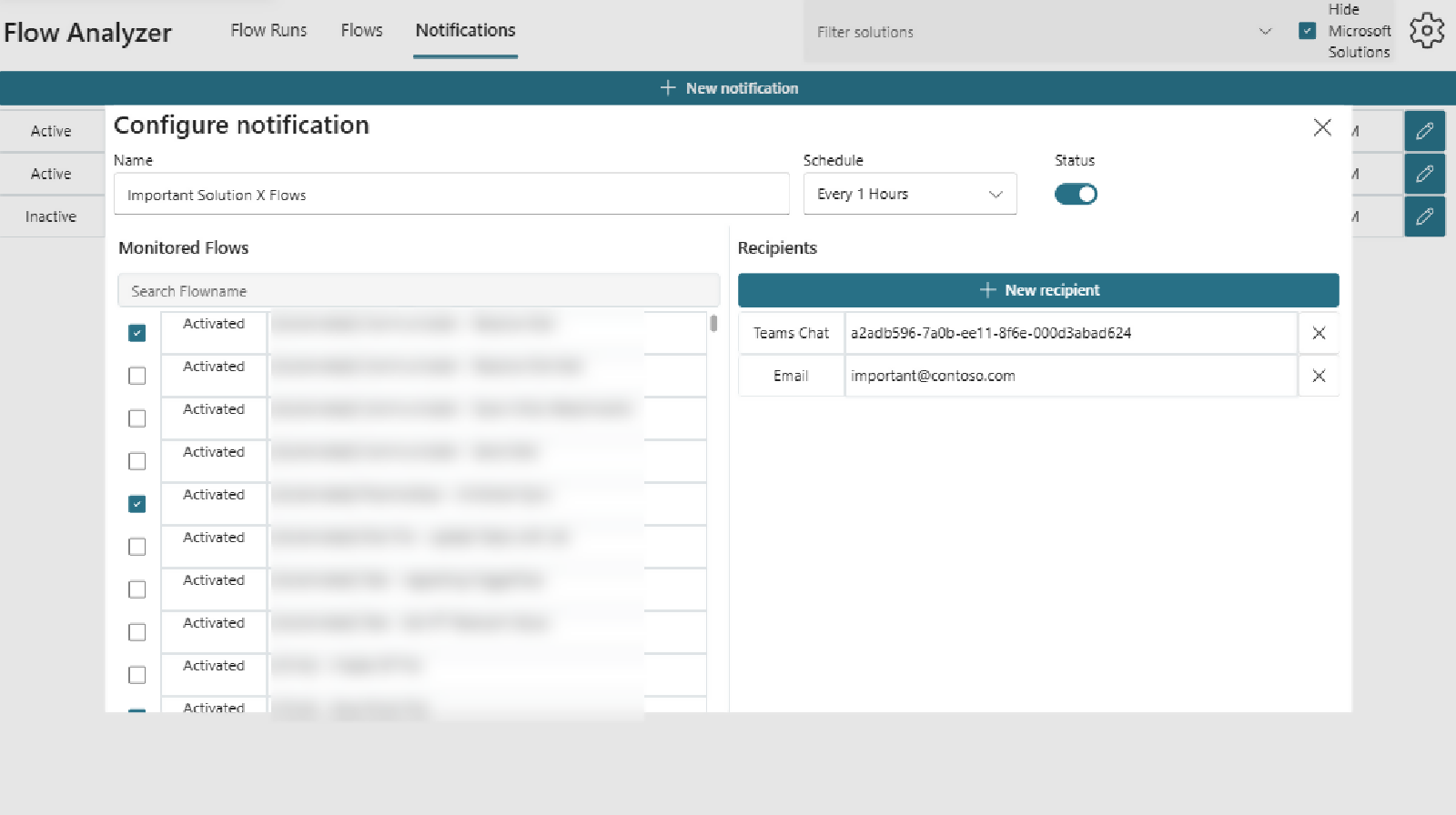The image size is (1456, 815).
Task: Click the Configure notification title
Action: coord(241,125)
